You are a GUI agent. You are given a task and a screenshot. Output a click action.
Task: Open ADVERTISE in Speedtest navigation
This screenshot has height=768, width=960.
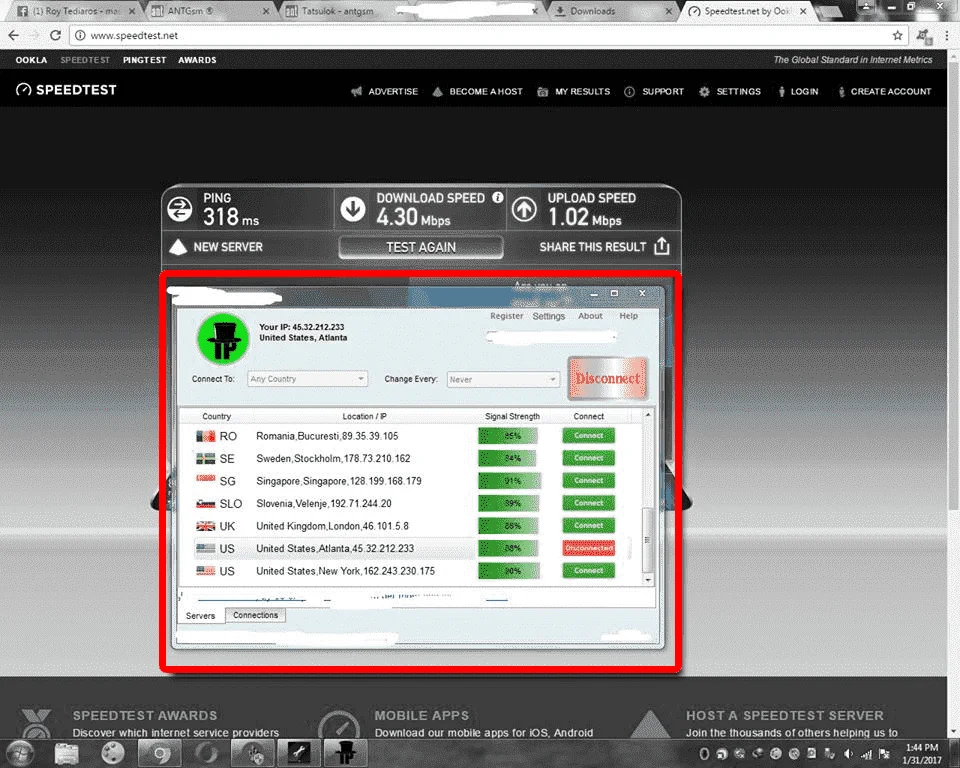click(384, 91)
